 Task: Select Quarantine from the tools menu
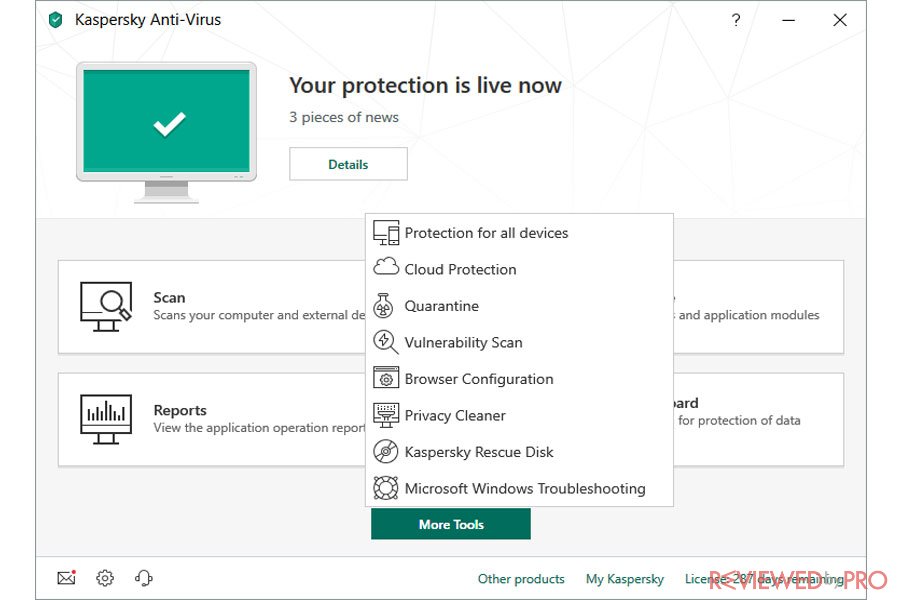(x=519, y=305)
